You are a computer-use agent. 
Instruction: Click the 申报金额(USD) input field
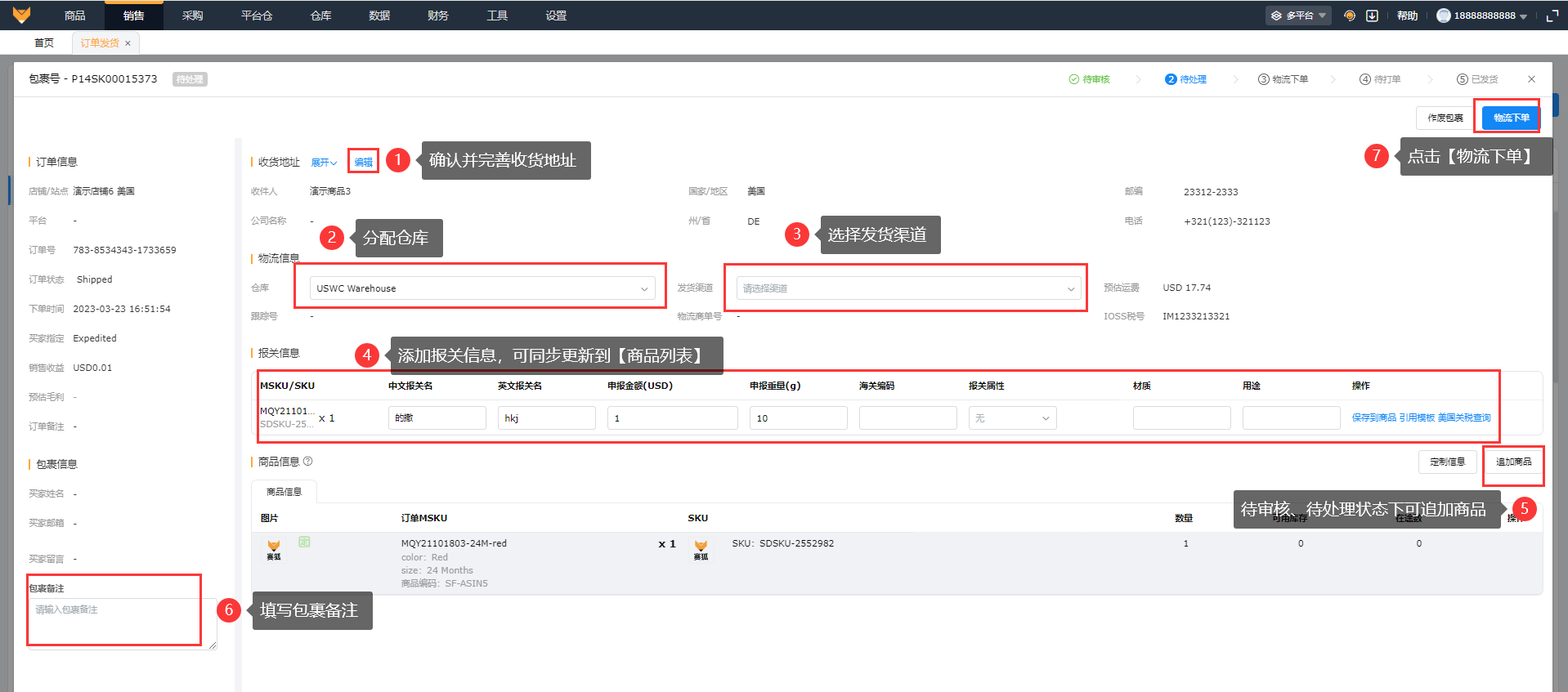pyautogui.click(x=673, y=418)
